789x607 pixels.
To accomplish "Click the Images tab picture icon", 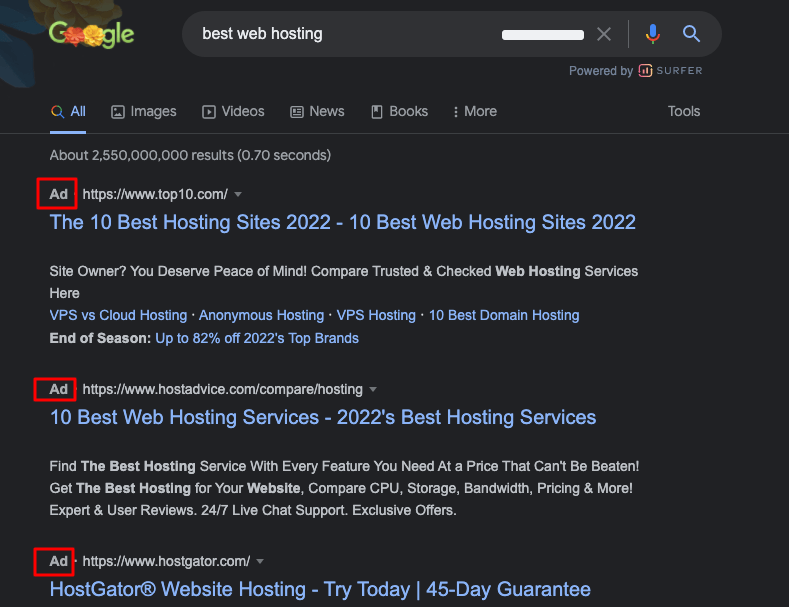I will click(x=118, y=112).
